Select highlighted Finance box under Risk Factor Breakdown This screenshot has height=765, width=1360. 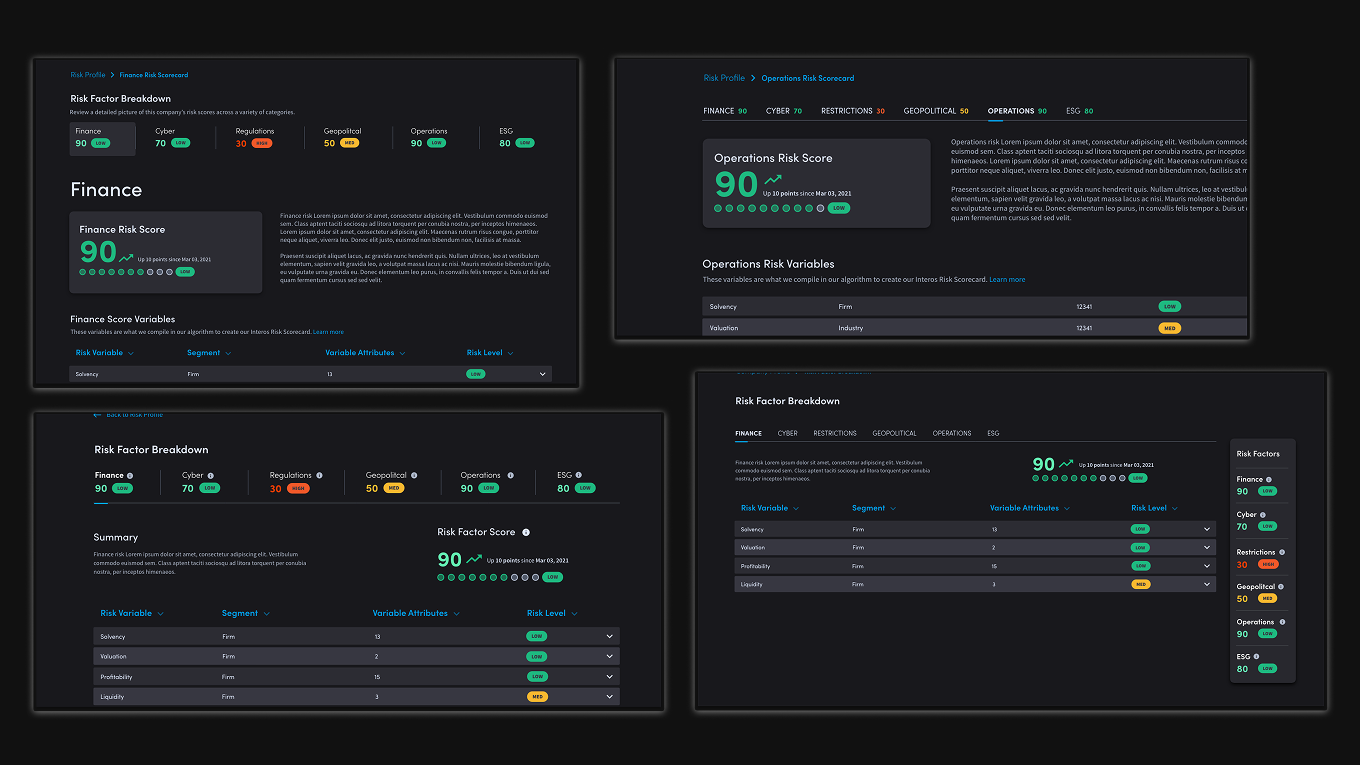(x=102, y=138)
